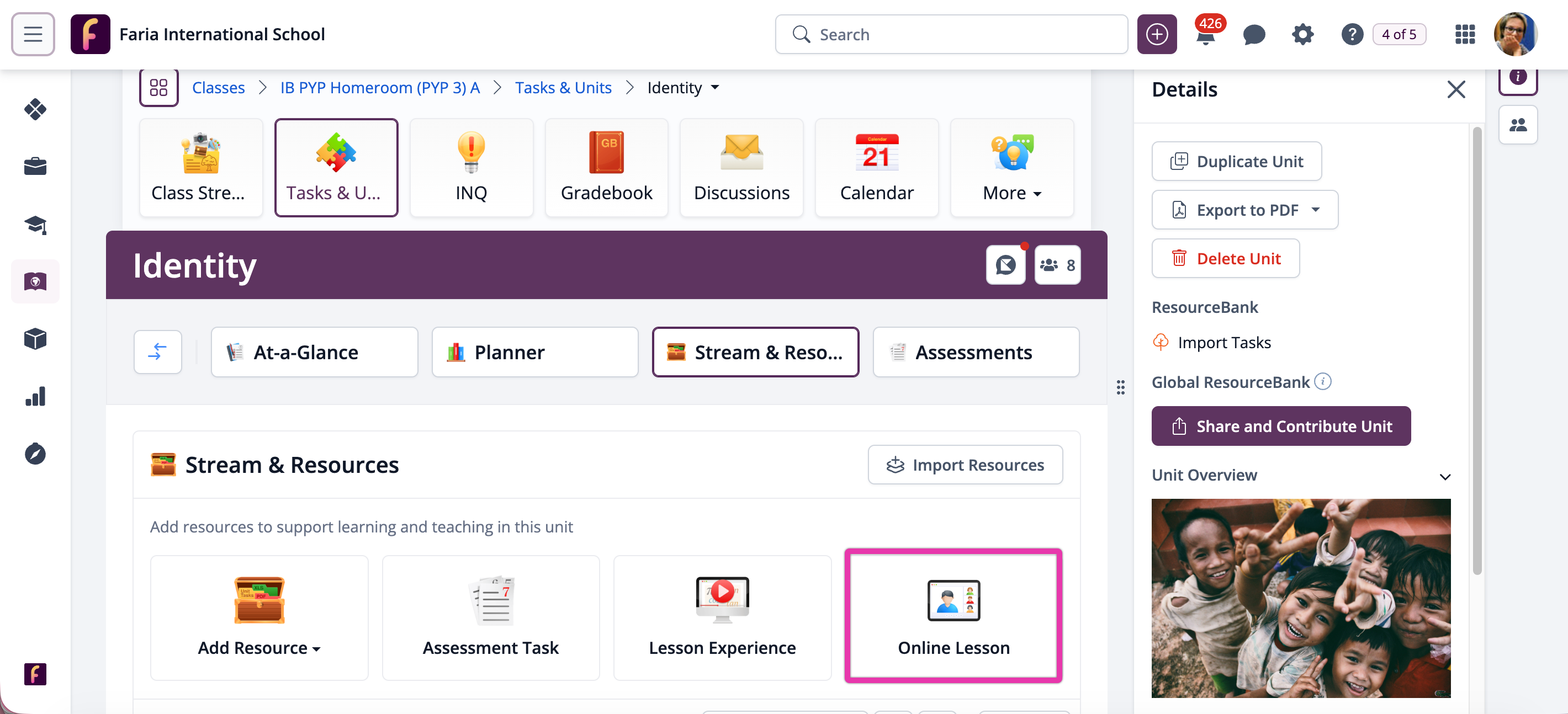This screenshot has height=714, width=1568.
Task: Switch to the Planner tab
Action: pyautogui.click(x=534, y=352)
